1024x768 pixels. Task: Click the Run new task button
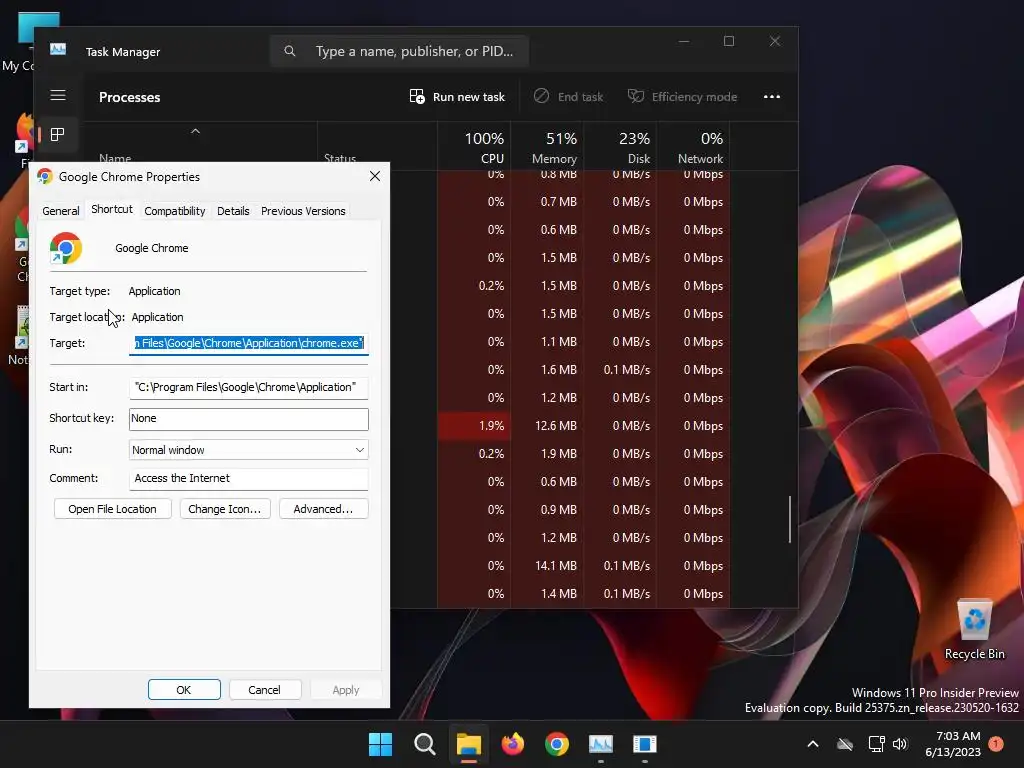tap(457, 97)
